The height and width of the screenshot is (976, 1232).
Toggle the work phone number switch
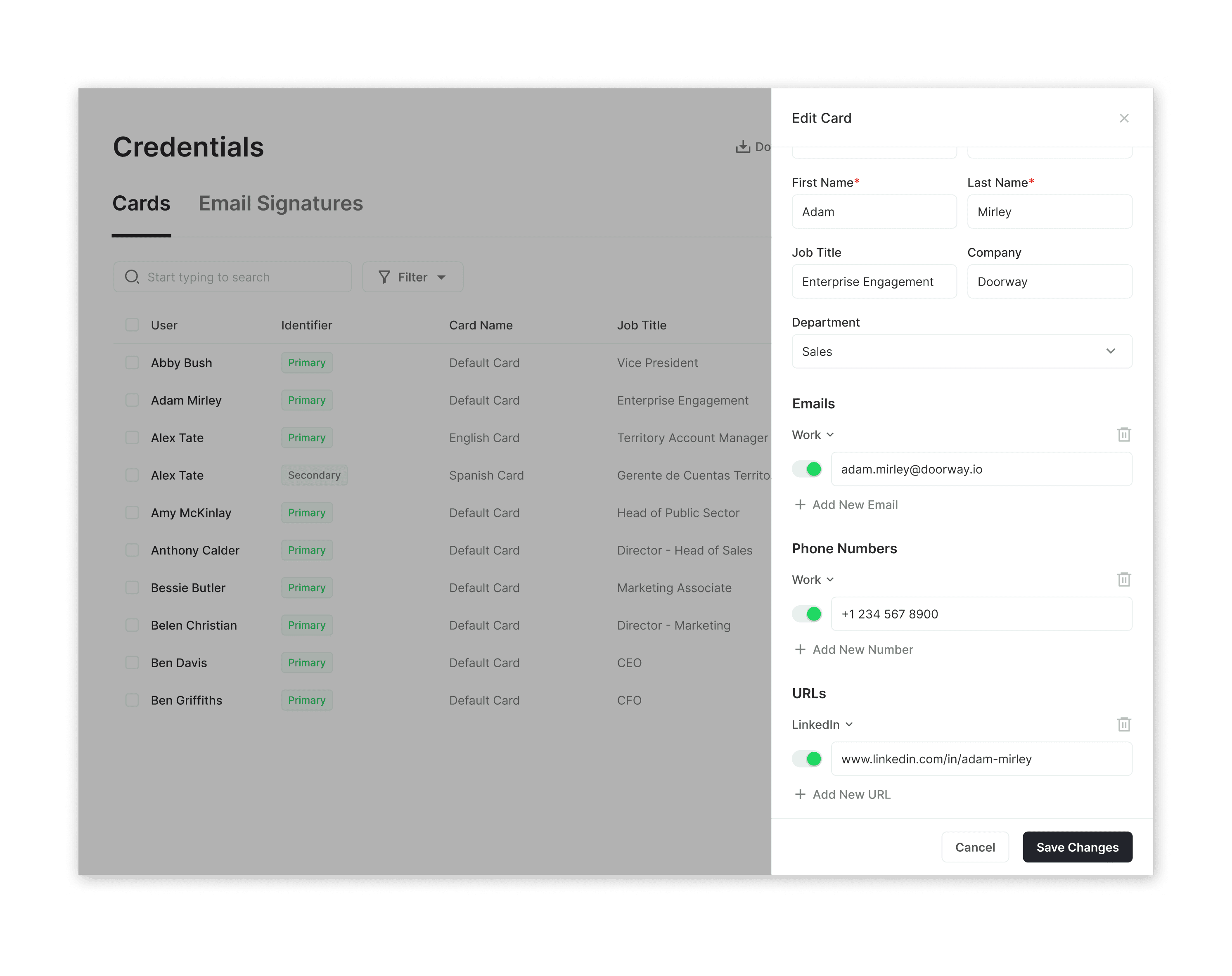(807, 614)
